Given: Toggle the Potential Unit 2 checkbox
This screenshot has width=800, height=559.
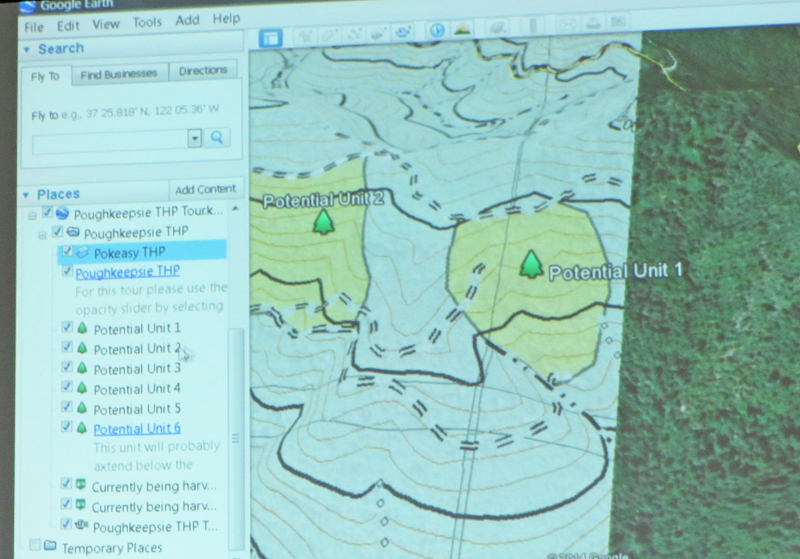Looking at the screenshot, I should [67, 347].
